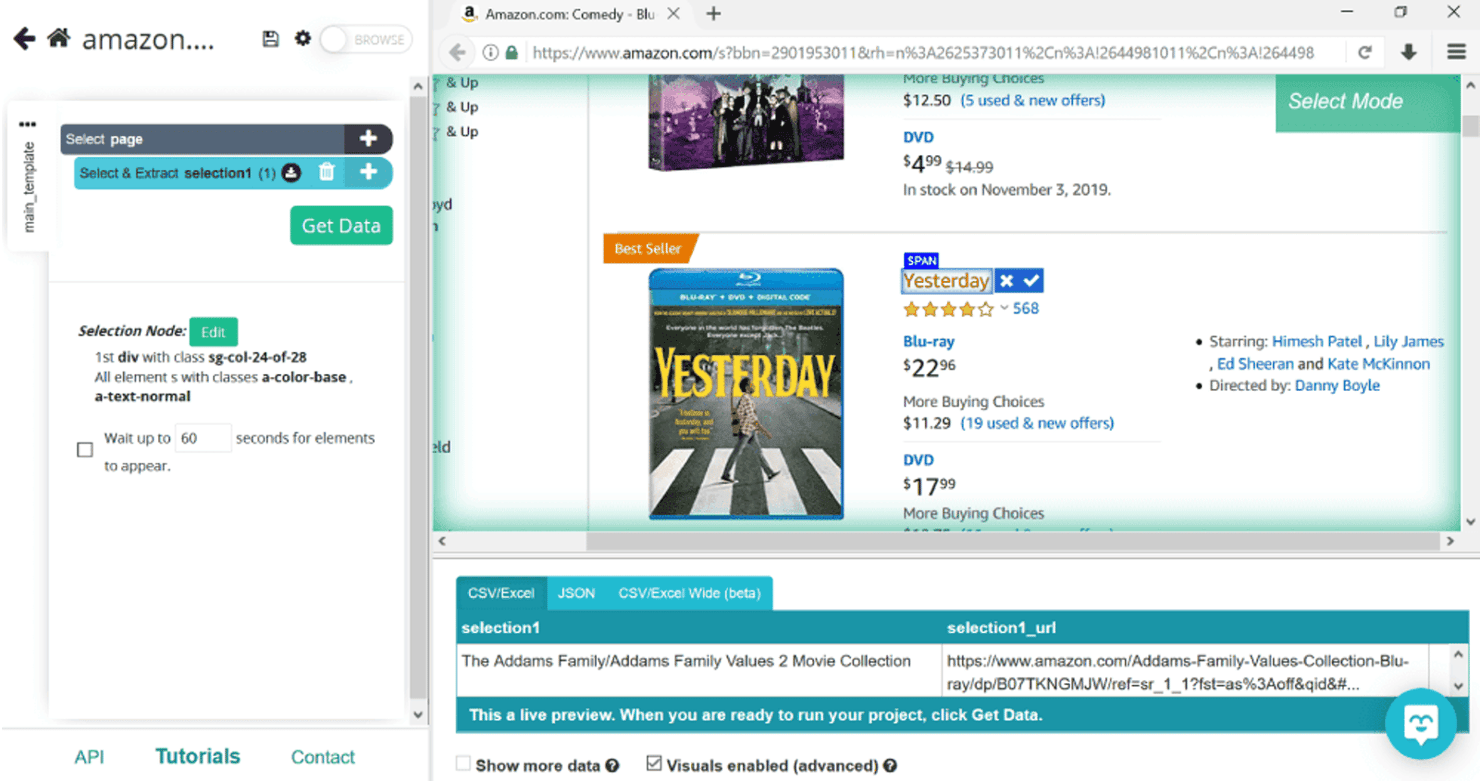Open the Tutorials link
The height and width of the screenshot is (781, 1480).
198,756
